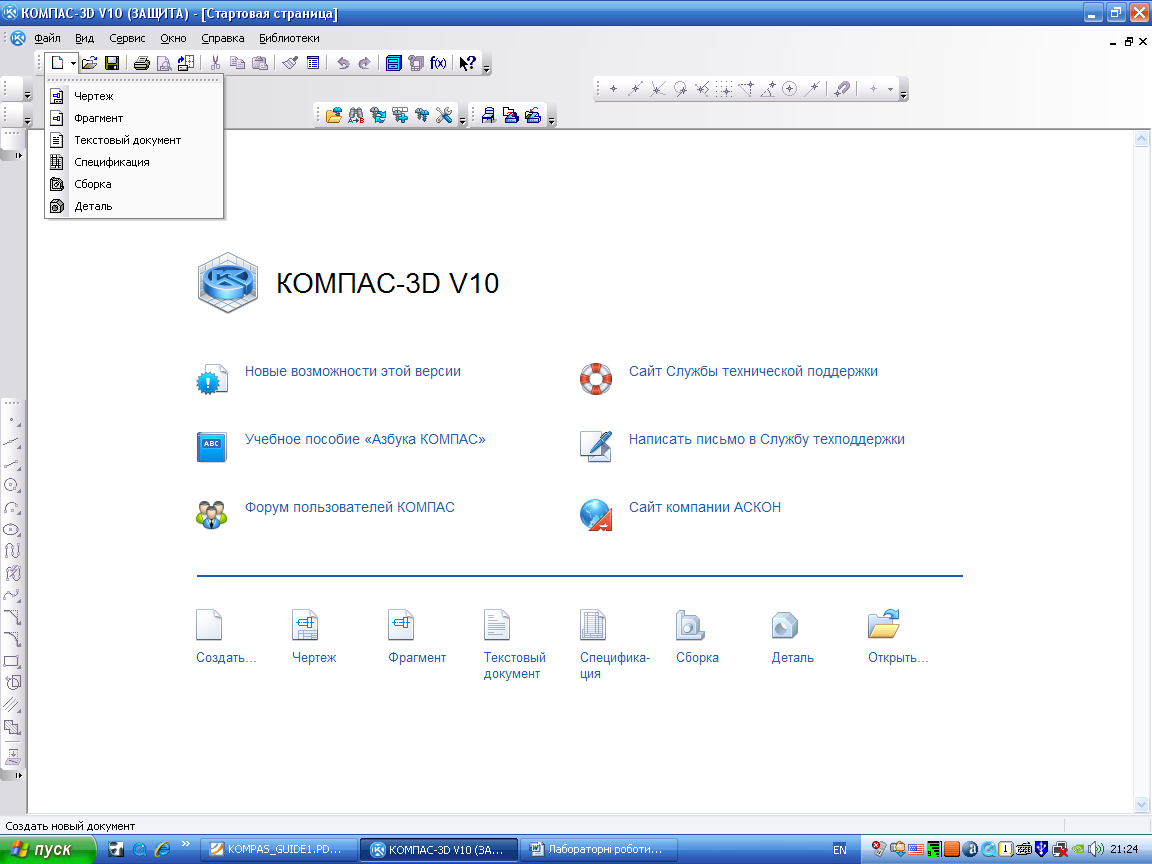Open the Сервис menu
1152x864 pixels.
127,38
